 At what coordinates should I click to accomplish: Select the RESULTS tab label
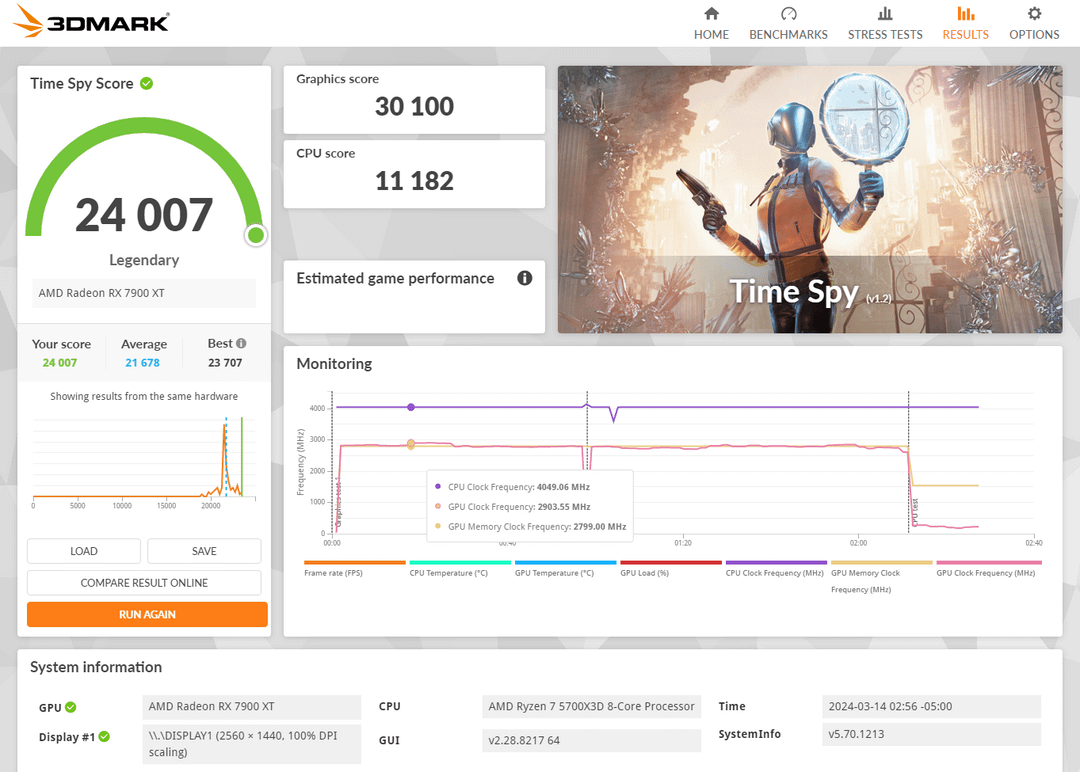(x=966, y=34)
